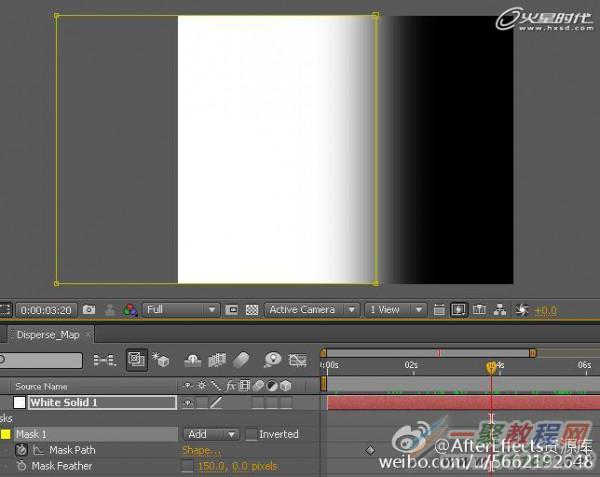Image resolution: width=600 pixels, height=477 pixels.
Task: Click the Brainstorm icon in the timeline
Action: [x=270, y=360]
